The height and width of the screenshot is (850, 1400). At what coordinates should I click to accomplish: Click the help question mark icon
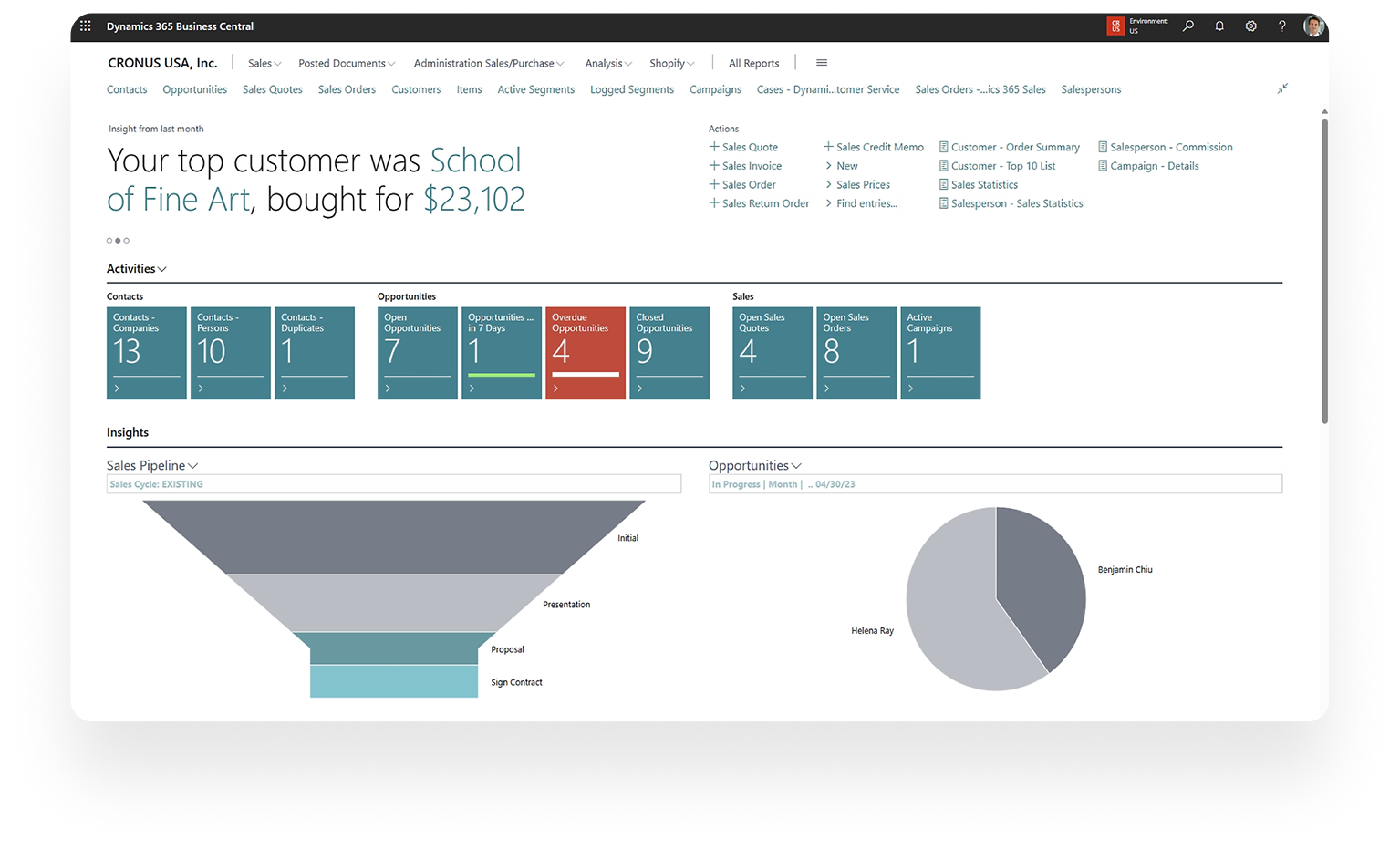click(x=1281, y=26)
